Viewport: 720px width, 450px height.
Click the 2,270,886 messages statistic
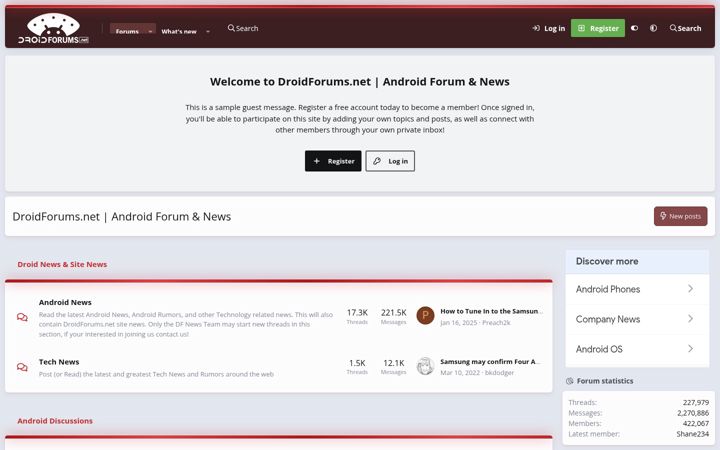(x=693, y=413)
